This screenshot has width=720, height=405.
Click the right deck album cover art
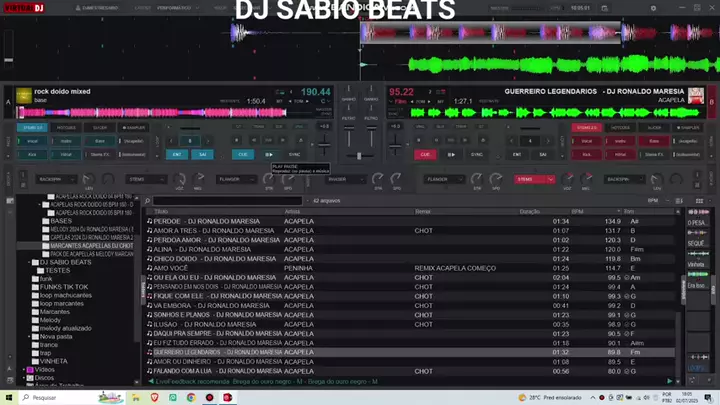tap(696, 96)
